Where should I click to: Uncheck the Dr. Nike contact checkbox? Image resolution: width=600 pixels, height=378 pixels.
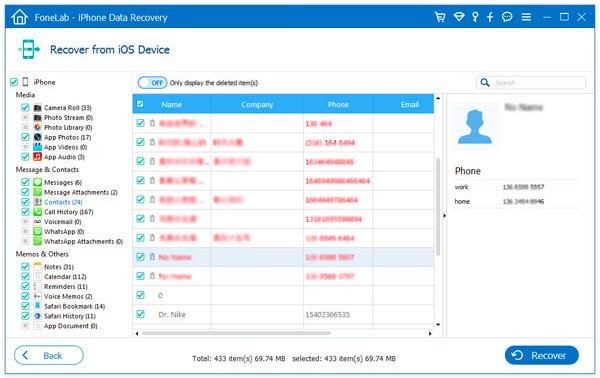(140, 314)
